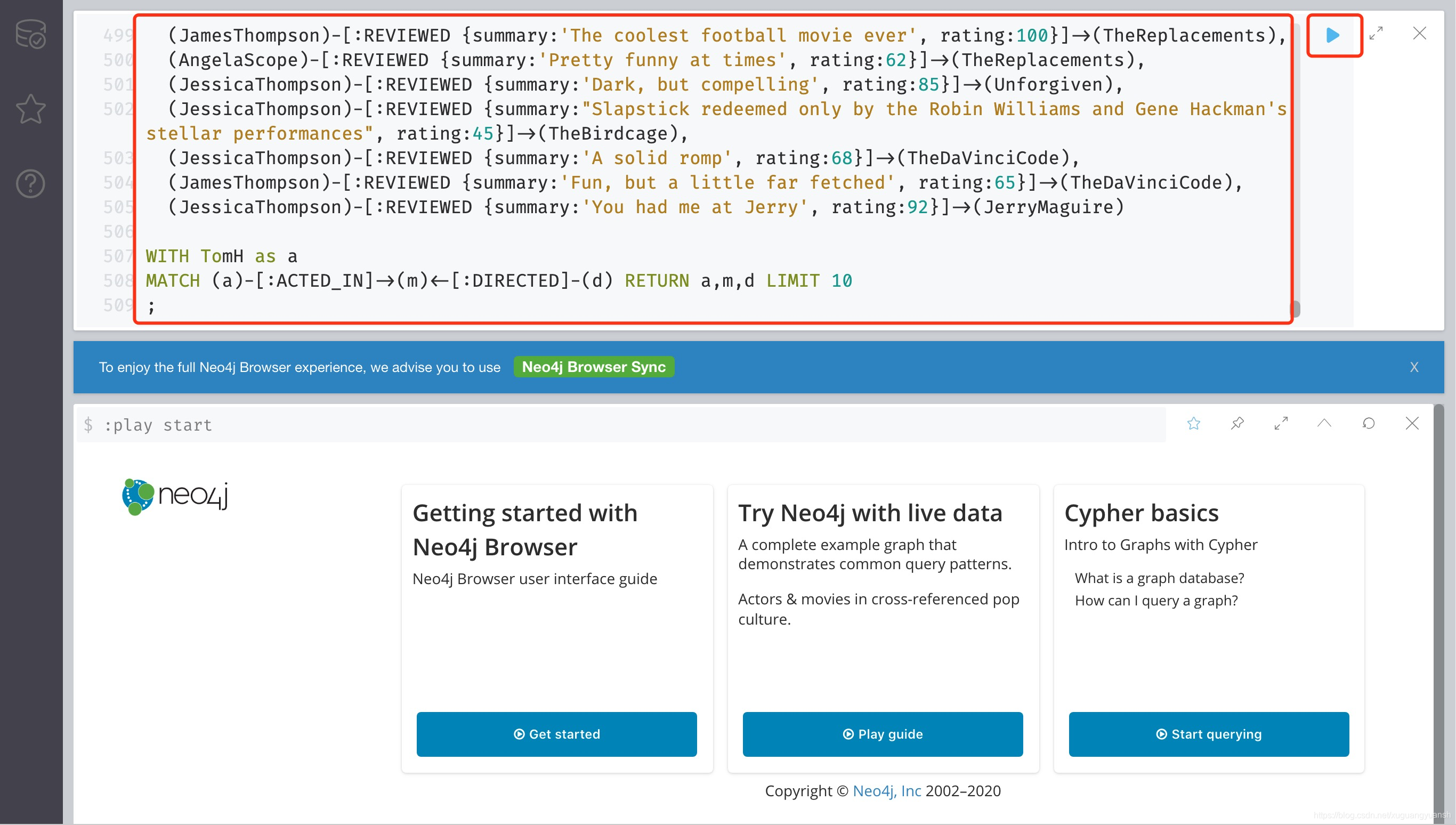Open the Neo4j, Inc copyright link
The image size is (1456, 825).
(x=887, y=791)
